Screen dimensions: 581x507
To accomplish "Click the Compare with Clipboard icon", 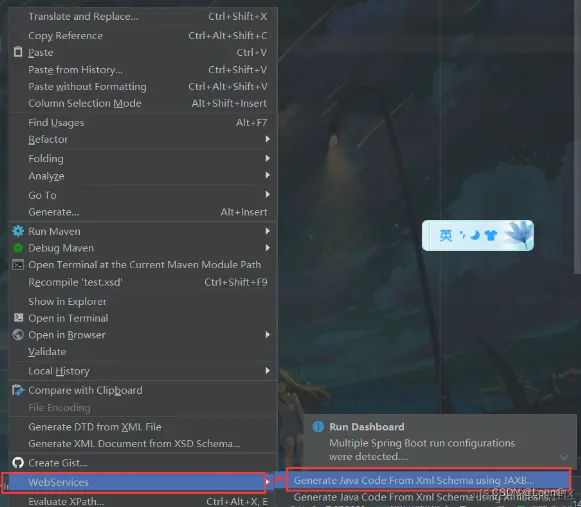I will [x=18, y=390].
